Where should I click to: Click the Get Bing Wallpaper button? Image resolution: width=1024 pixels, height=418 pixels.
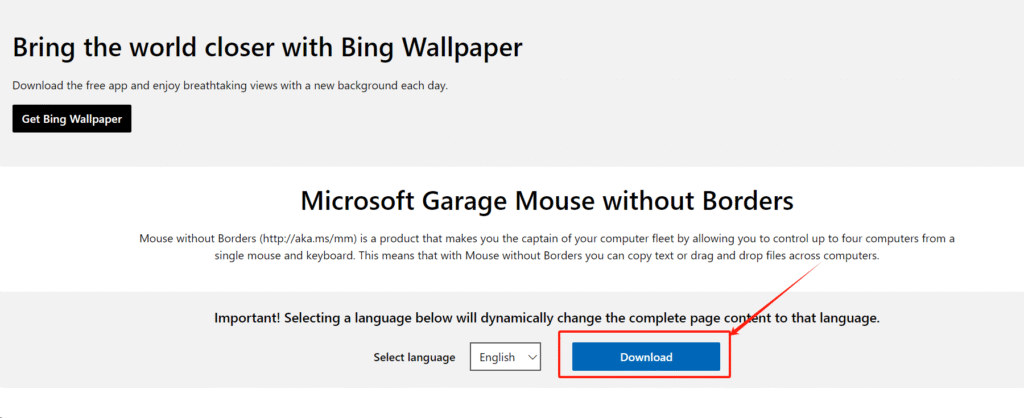(x=72, y=119)
